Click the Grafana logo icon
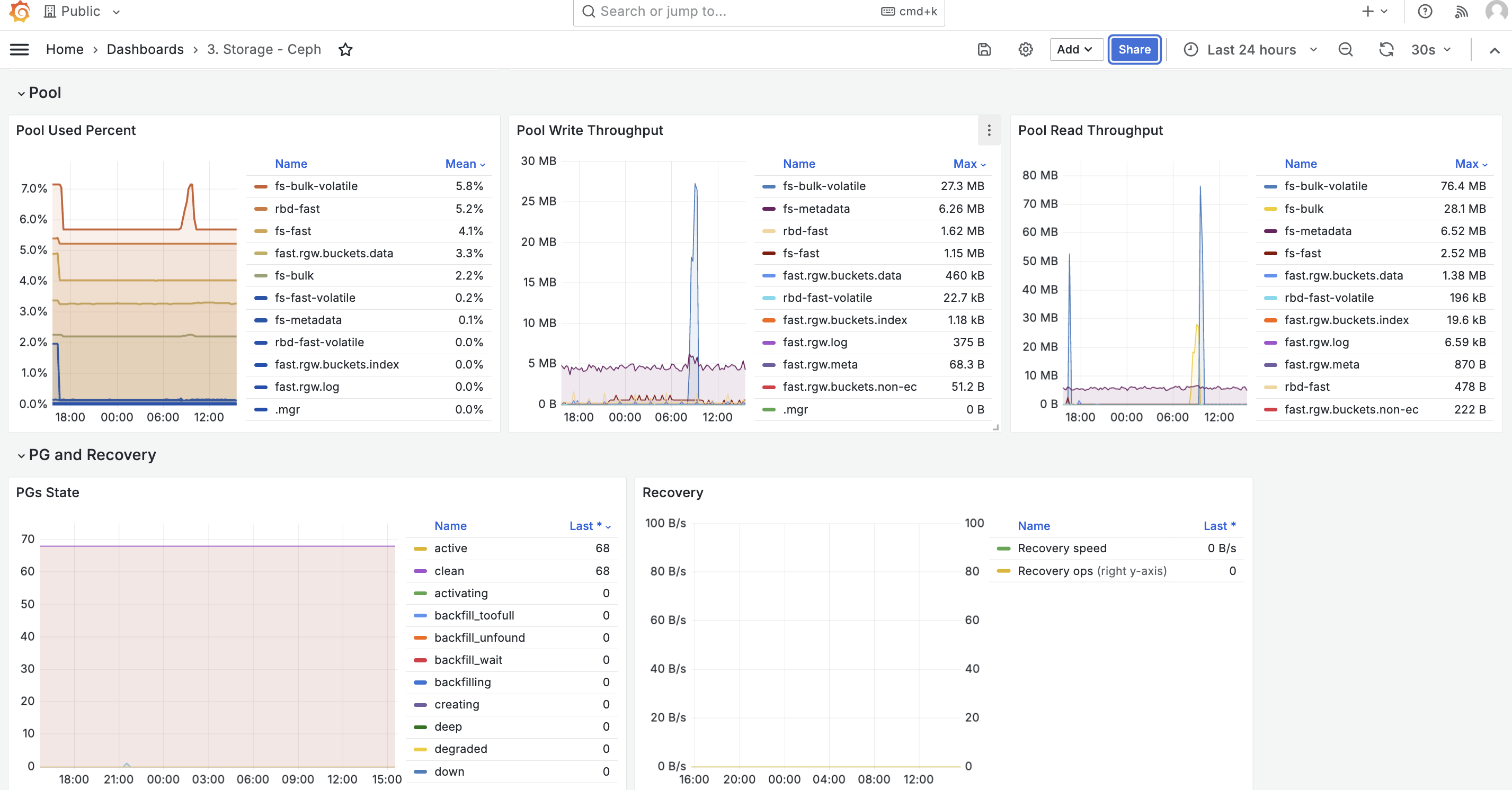Viewport: 1512px width, 790px height. click(20, 11)
